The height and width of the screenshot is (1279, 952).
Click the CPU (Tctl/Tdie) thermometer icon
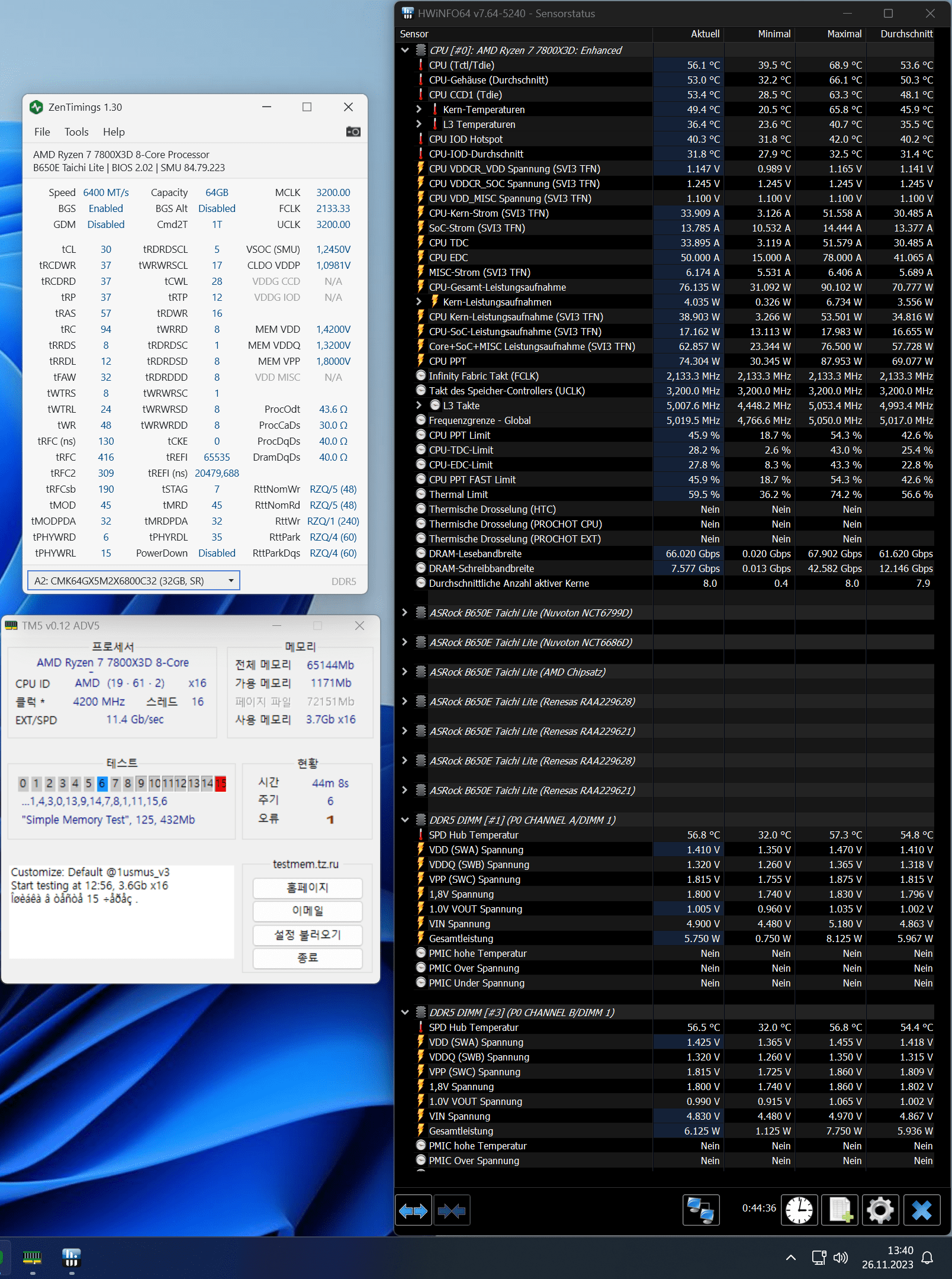[421, 65]
